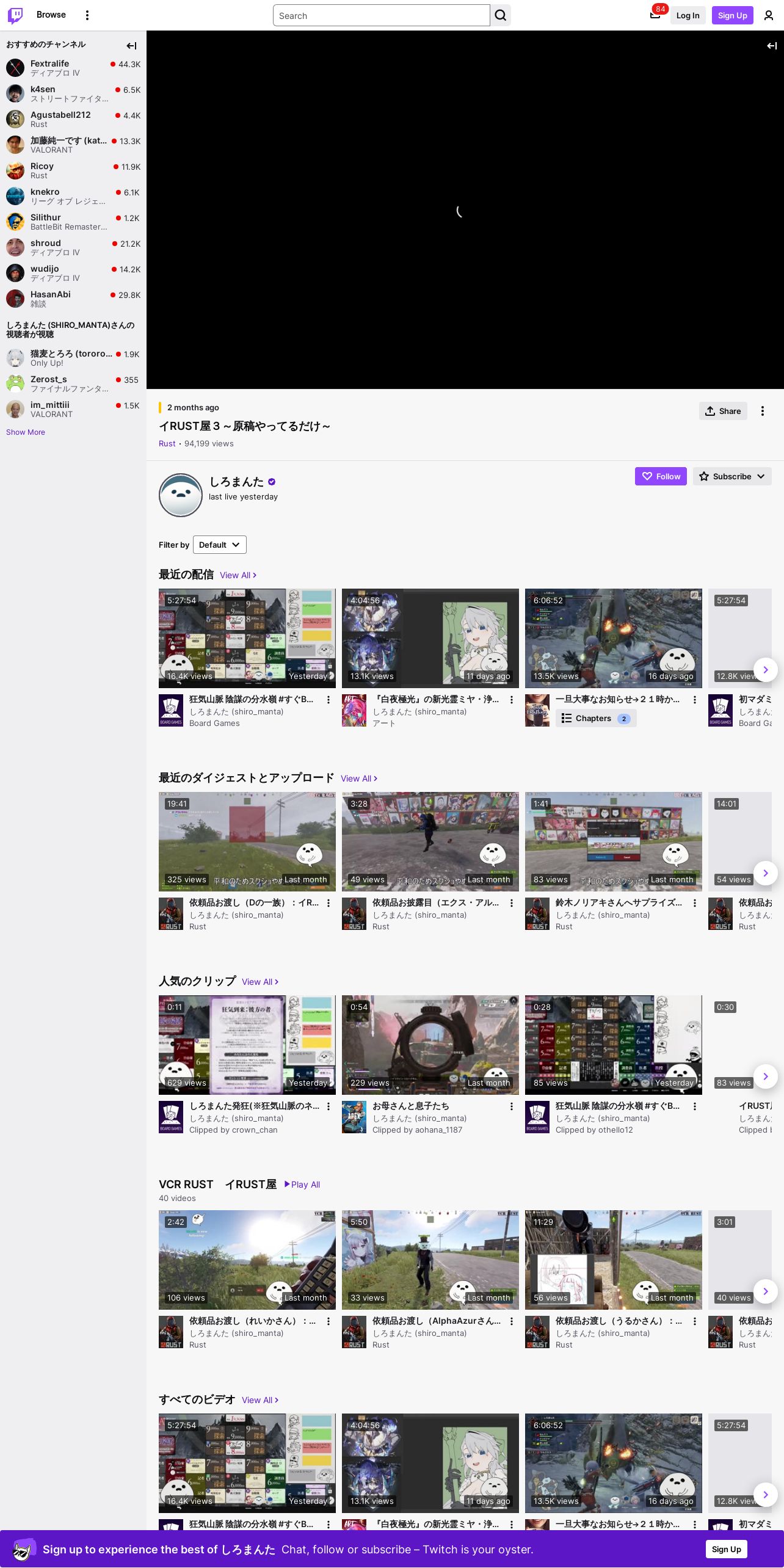Viewport: 784px width, 1568px height.
Task: Open しろまんた channel avatar
Action: [x=181, y=495]
